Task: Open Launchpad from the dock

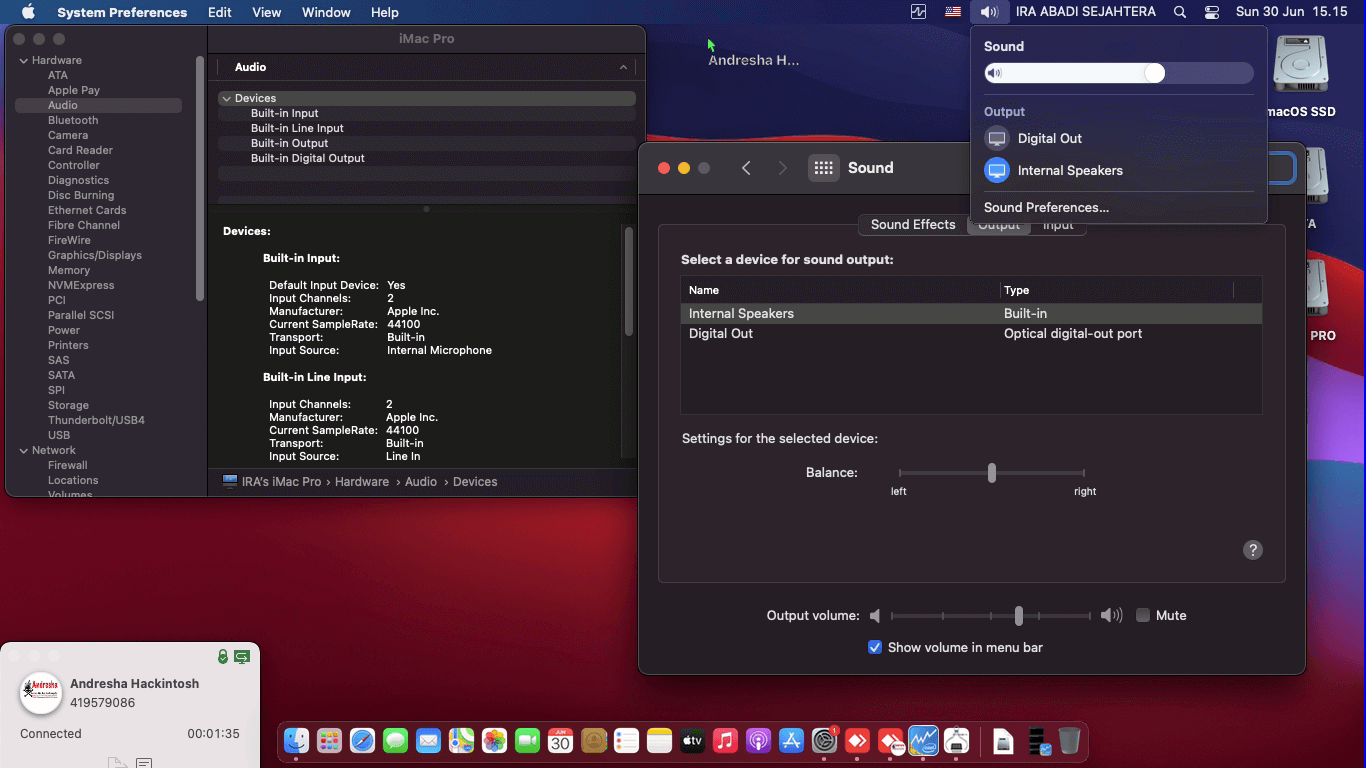Action: coord(329,740)
